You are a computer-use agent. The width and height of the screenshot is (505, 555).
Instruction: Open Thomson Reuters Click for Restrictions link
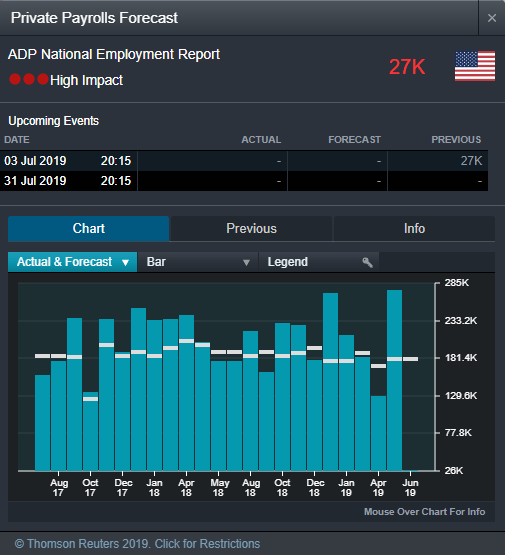[x=137, y=544]
